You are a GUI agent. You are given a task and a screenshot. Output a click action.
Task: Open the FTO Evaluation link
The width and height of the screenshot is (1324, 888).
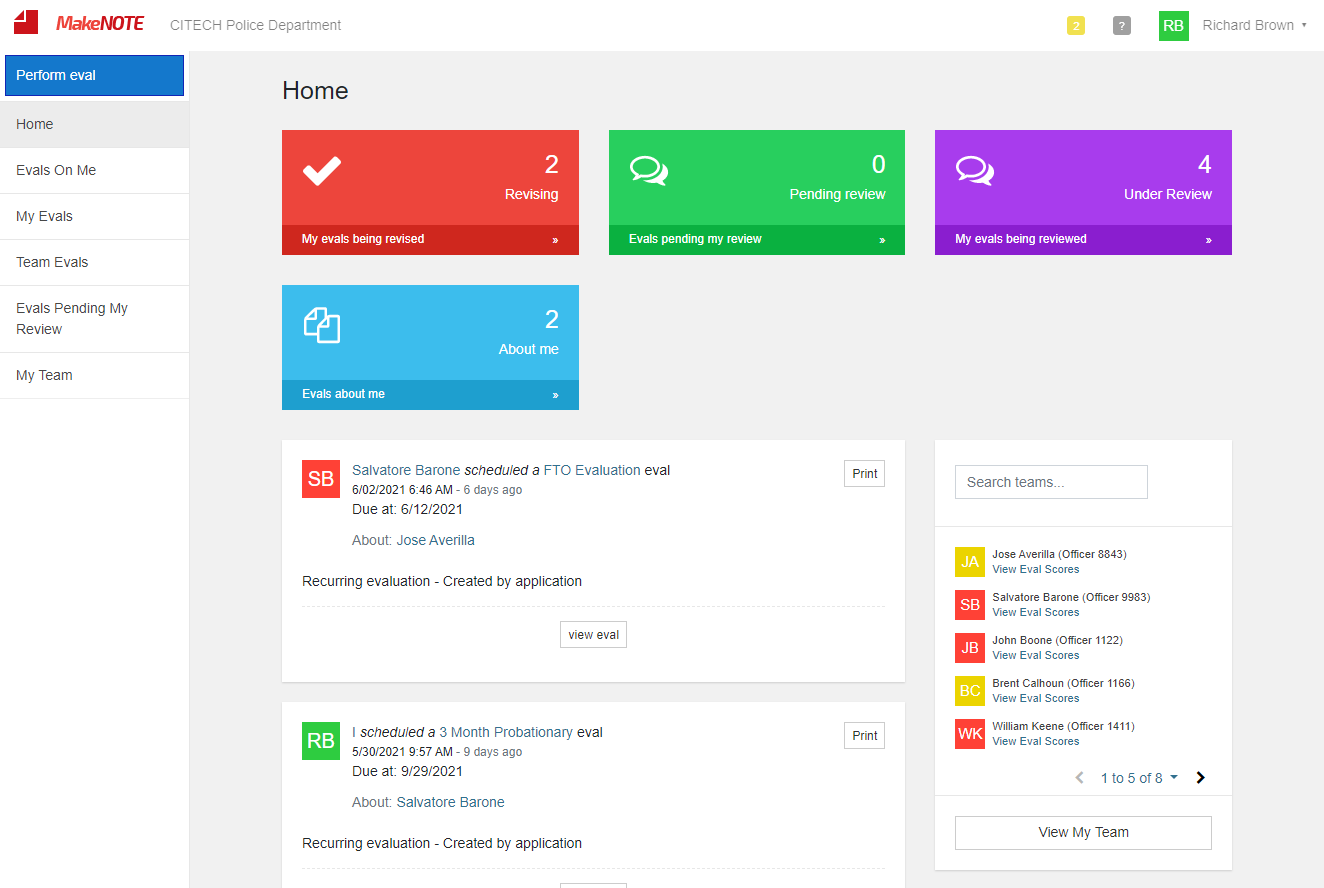(592, 470)
